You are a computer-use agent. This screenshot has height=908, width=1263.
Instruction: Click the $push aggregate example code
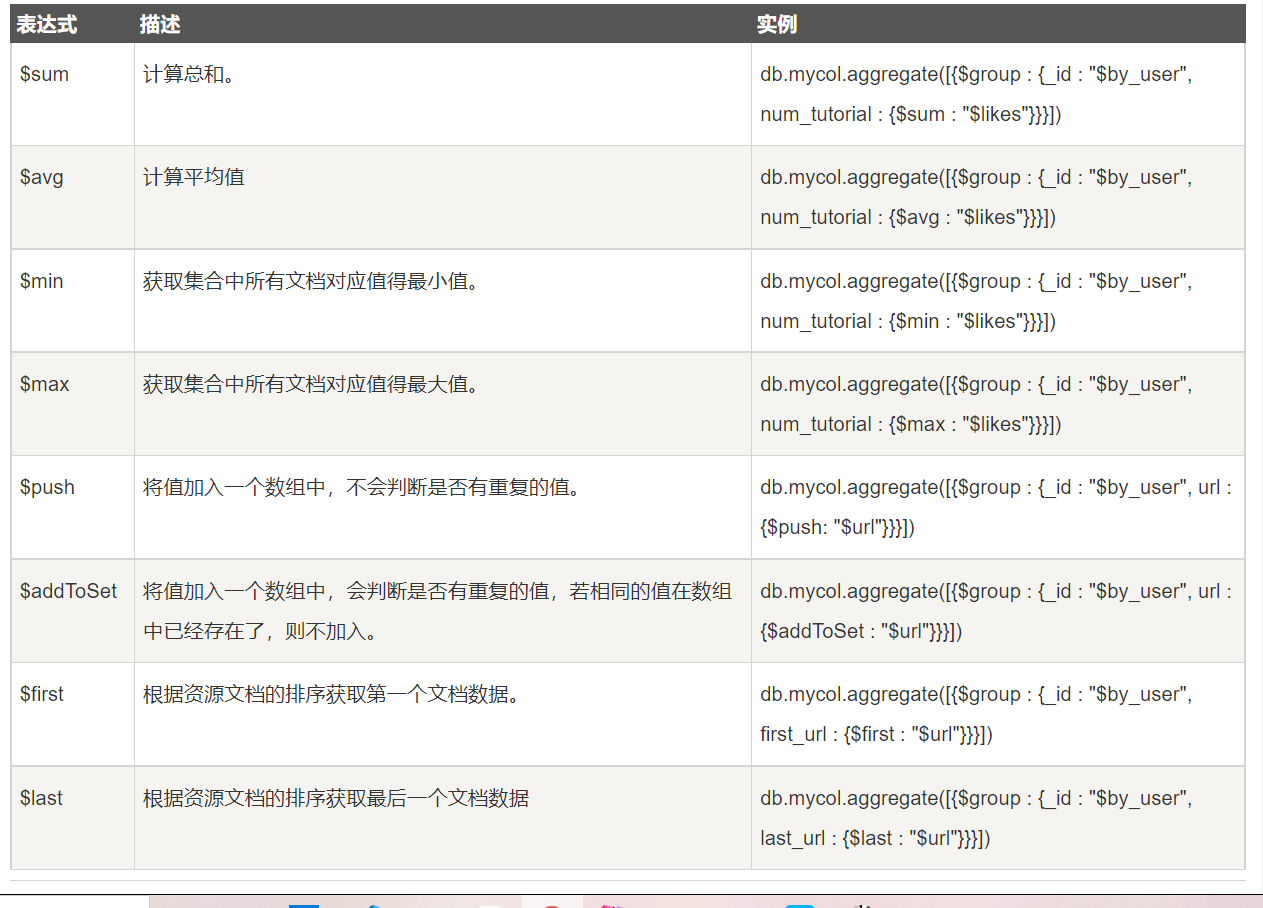tap(996, 507)
